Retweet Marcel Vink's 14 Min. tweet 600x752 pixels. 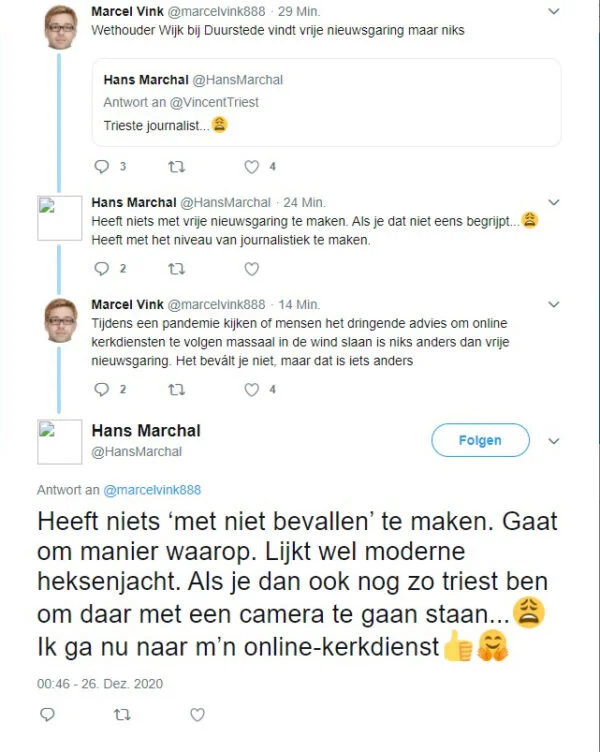pyautogui.click(x=176, y=390)
